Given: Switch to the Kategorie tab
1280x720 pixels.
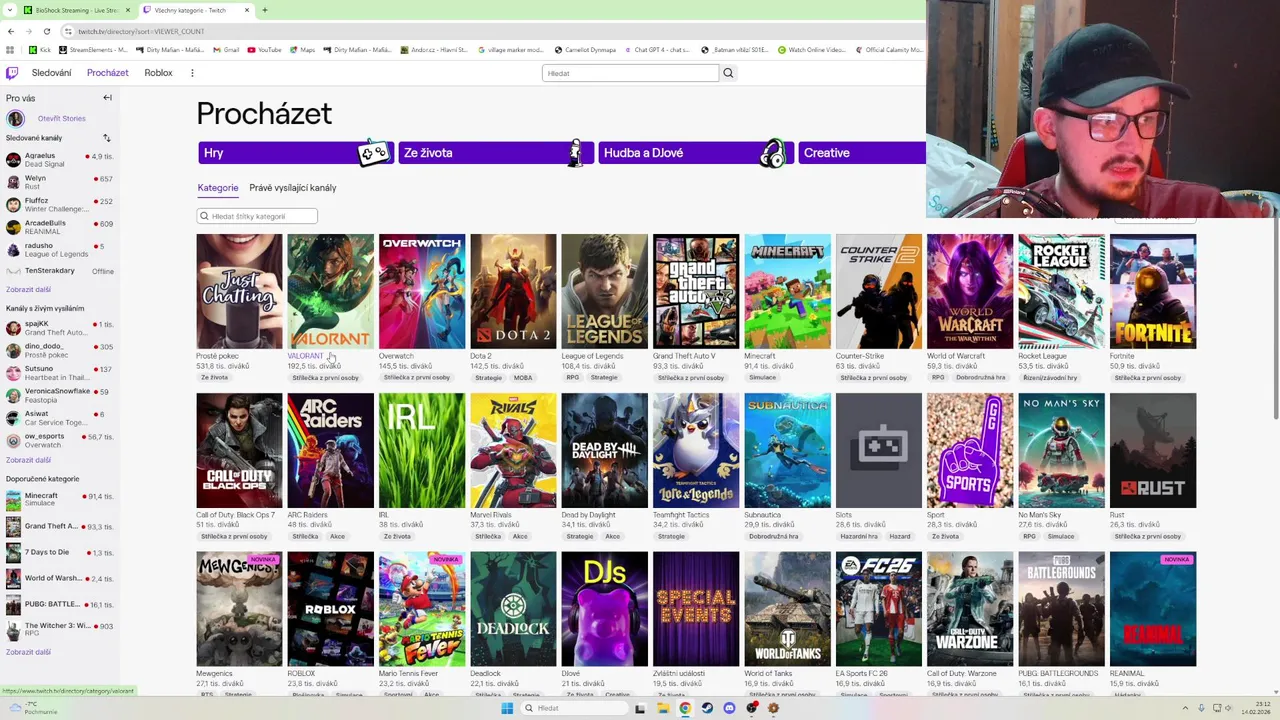Looking at the screenshot, I should pyautogui.click(x=218, y=188).
